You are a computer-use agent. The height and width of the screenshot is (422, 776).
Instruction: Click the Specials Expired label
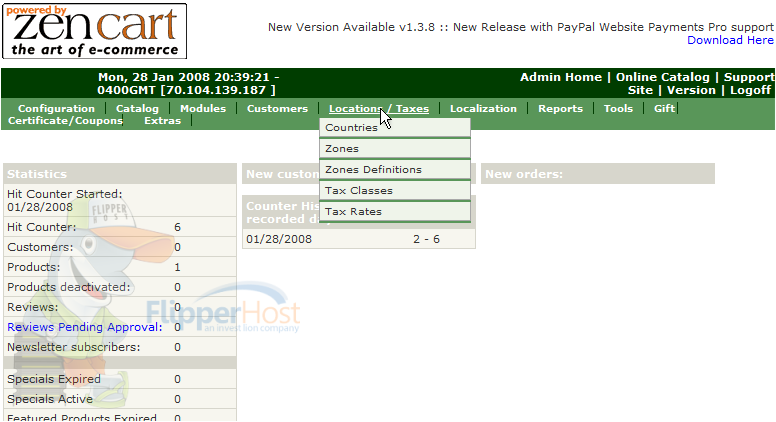coord(54,379)
